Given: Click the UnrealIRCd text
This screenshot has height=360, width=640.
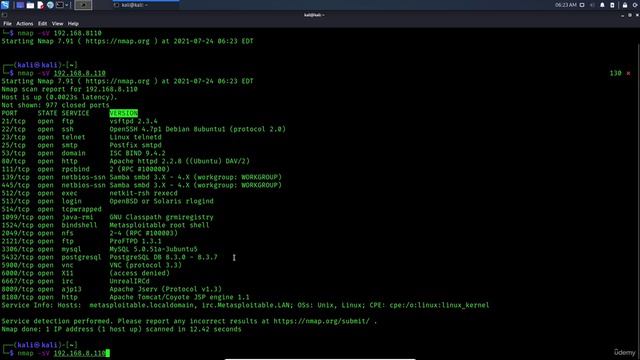Looking at the screenshot, I should (129, 281).
